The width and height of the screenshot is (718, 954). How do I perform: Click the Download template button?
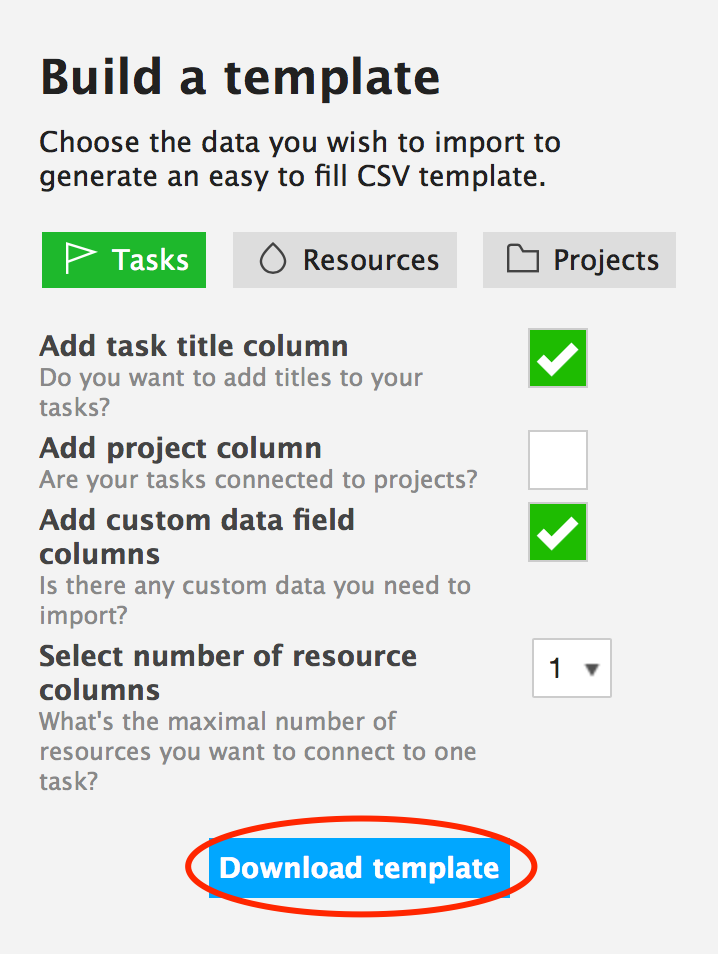pos(360,868)
